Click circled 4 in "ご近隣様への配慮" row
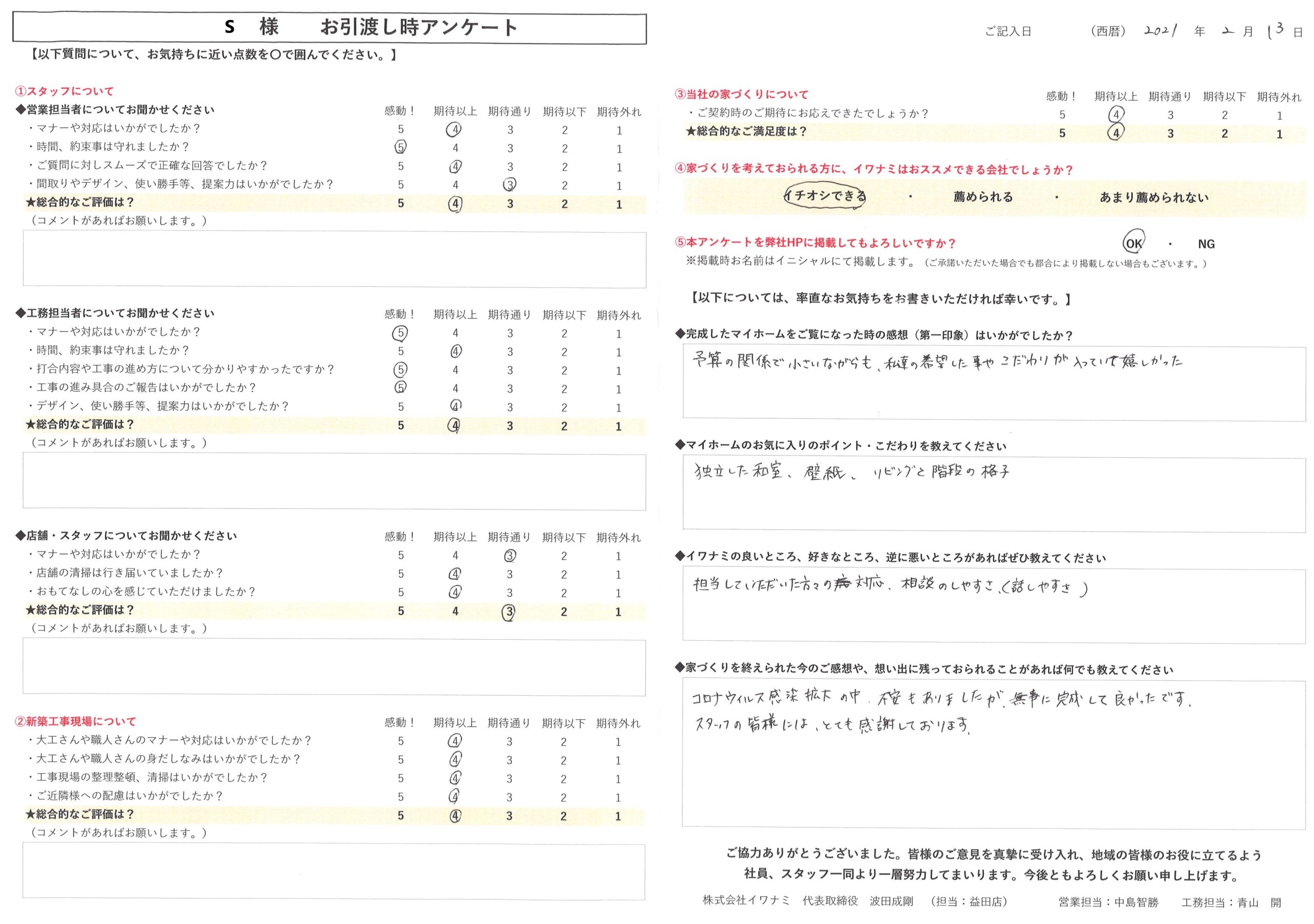This screenshot has width=1314, height=924. pyautogui.click(x=454, y=796)
